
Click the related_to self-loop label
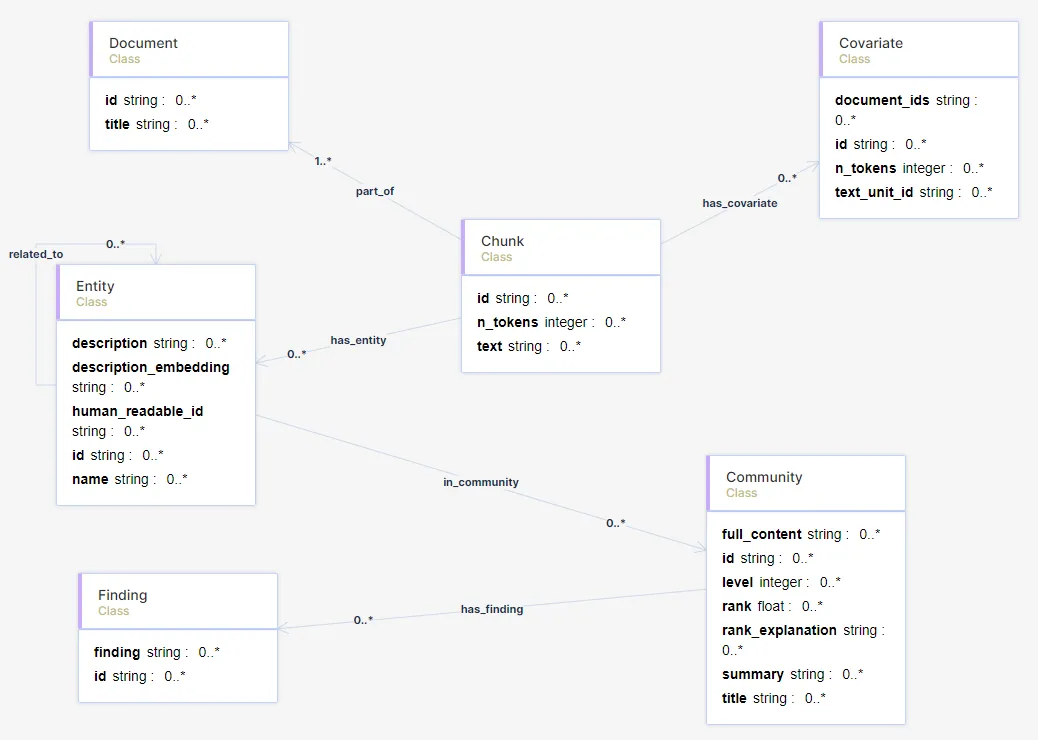(36, 254)
